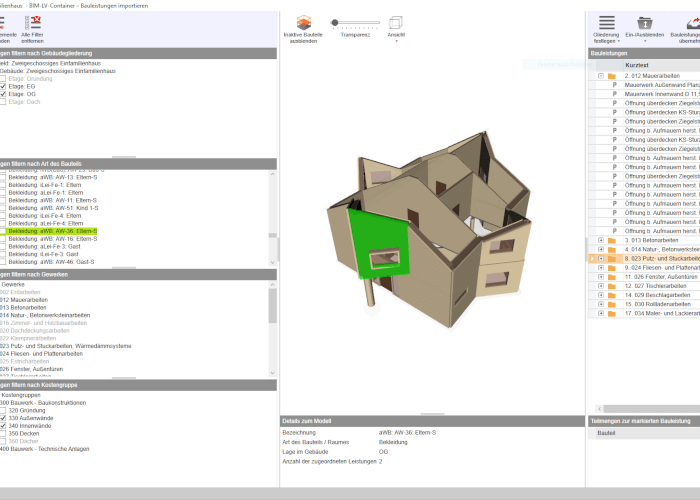Select 'Bekleidung: aLei-Fe-3: Gast' entry
The image size is (700, 500).
click(x=45, y=246)
